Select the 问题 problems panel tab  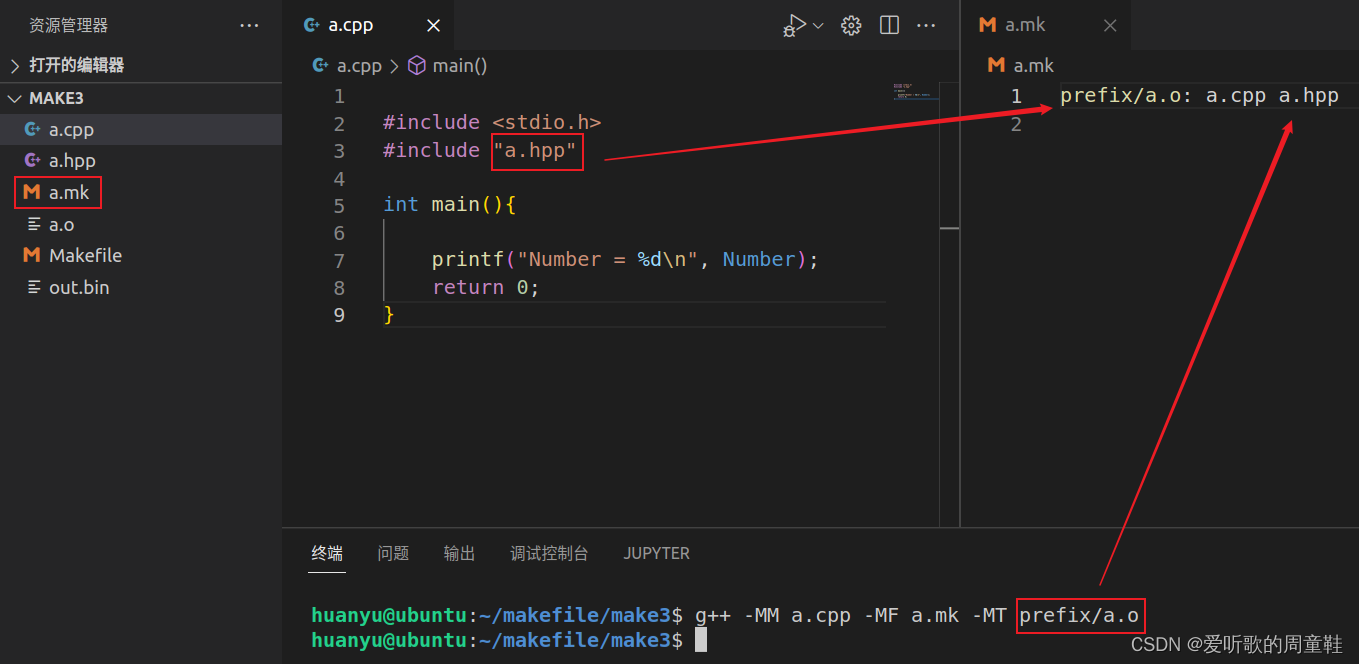click(x=393, y=553)
